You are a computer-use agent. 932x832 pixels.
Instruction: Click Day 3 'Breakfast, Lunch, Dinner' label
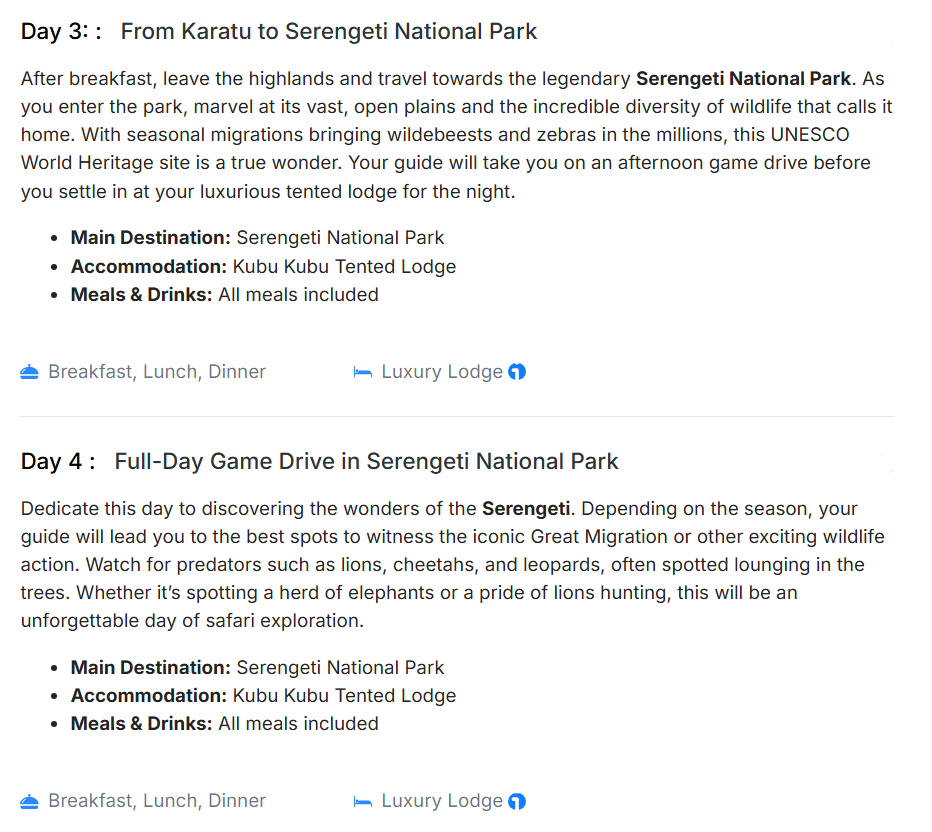click(x=157, y=372)
